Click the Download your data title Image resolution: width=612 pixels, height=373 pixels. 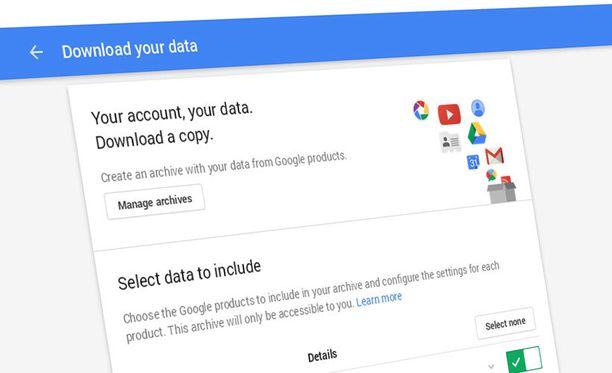click(130, 49)
